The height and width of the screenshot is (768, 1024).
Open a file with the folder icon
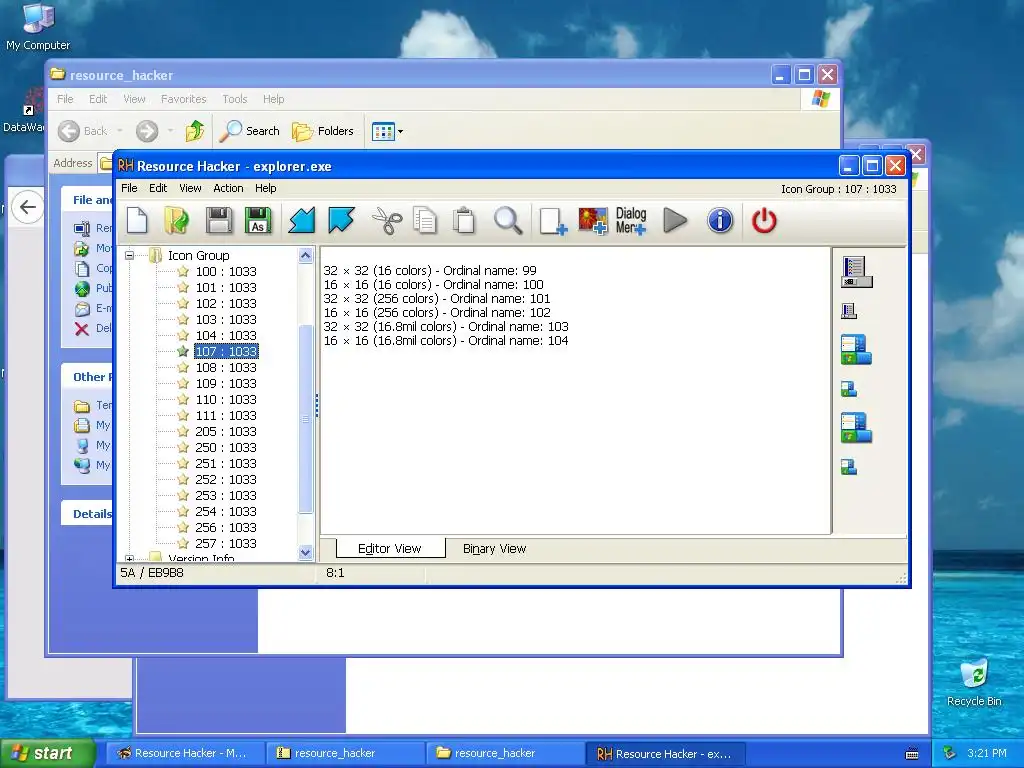[176, 221]
